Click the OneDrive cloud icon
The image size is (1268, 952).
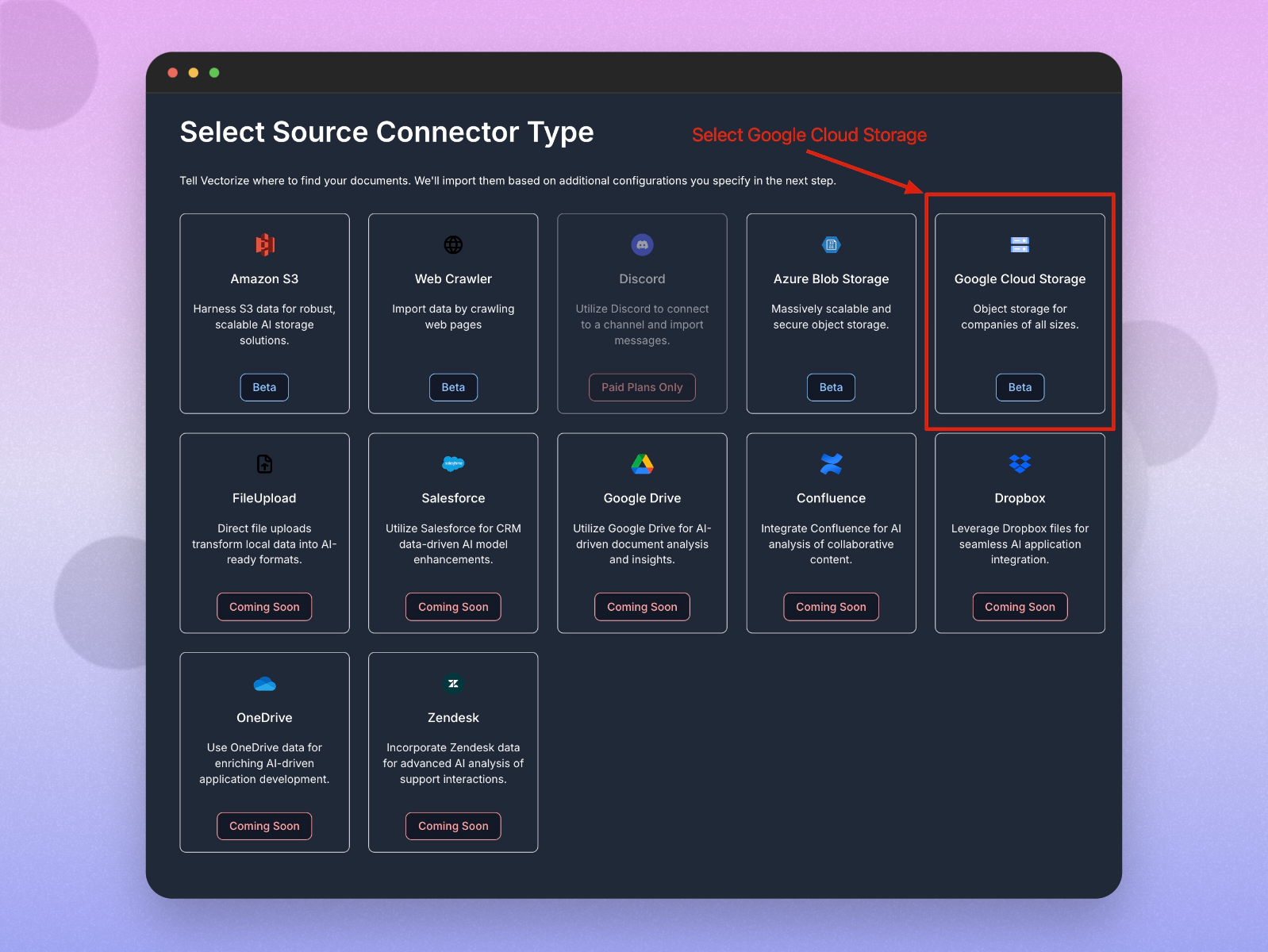tap(264, 684)
